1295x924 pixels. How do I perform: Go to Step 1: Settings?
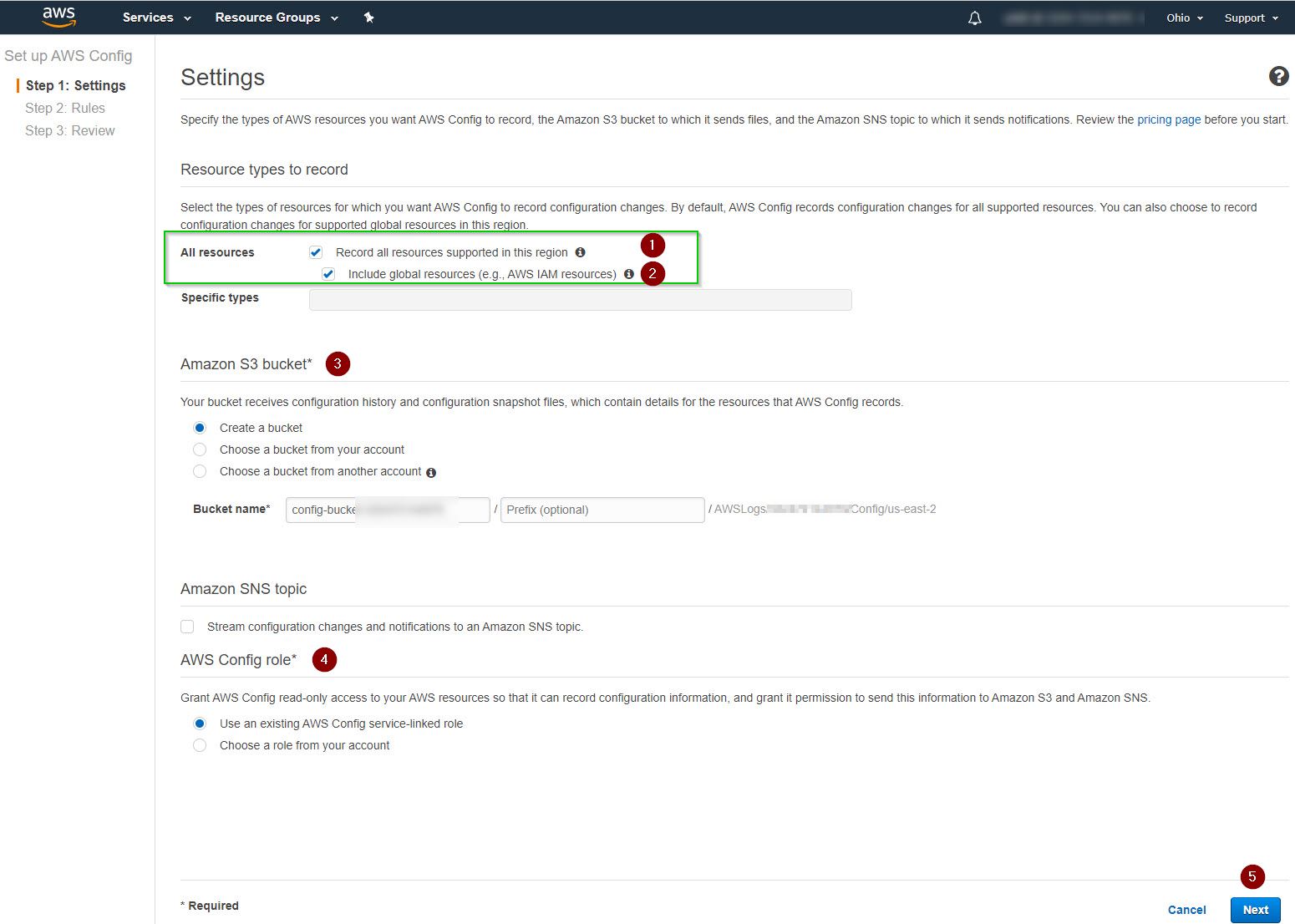(x=75, y=85)
